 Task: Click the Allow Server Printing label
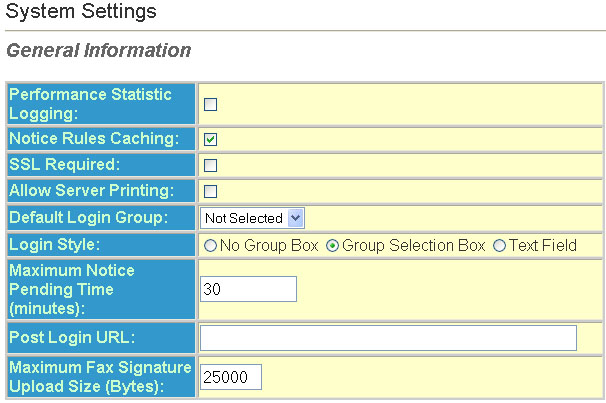(92, 190)
